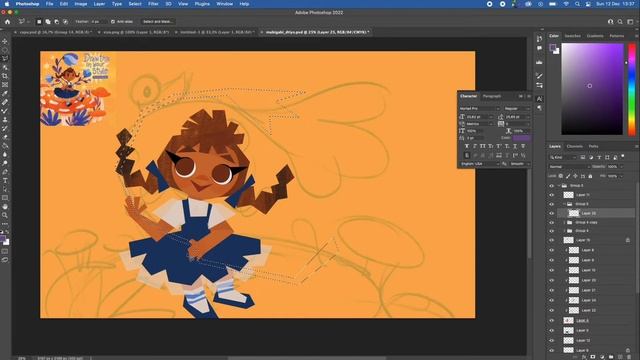
Task: Open the Layer menu
Action: coord(99,4)
